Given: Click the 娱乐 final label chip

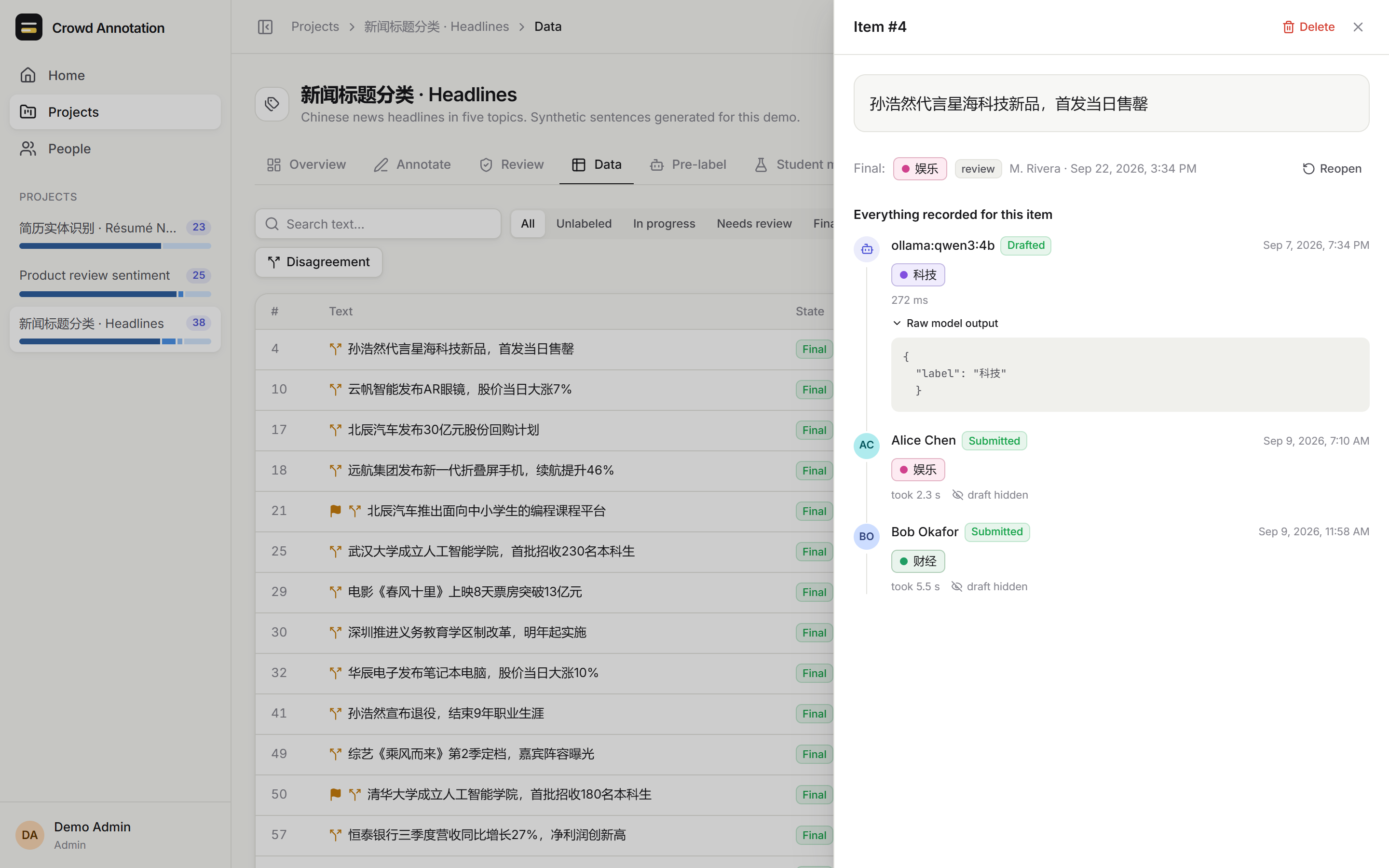Looking at the screenshot, I should (920, 169).
